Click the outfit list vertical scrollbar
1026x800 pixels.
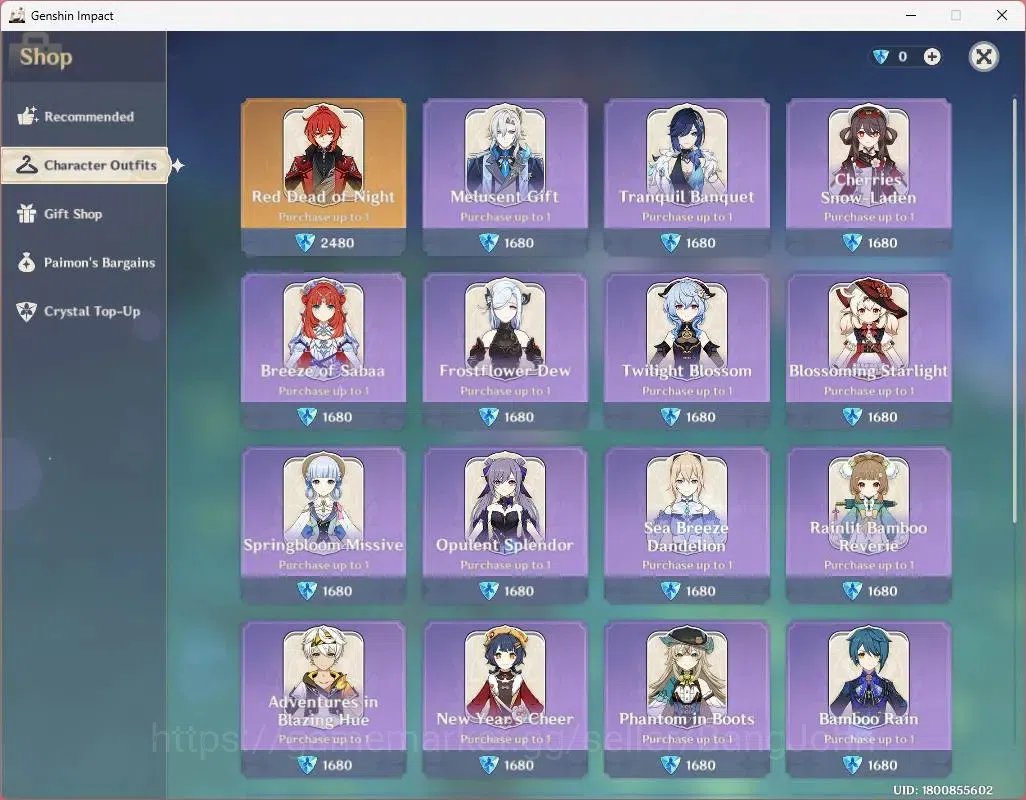(1014, 311)
